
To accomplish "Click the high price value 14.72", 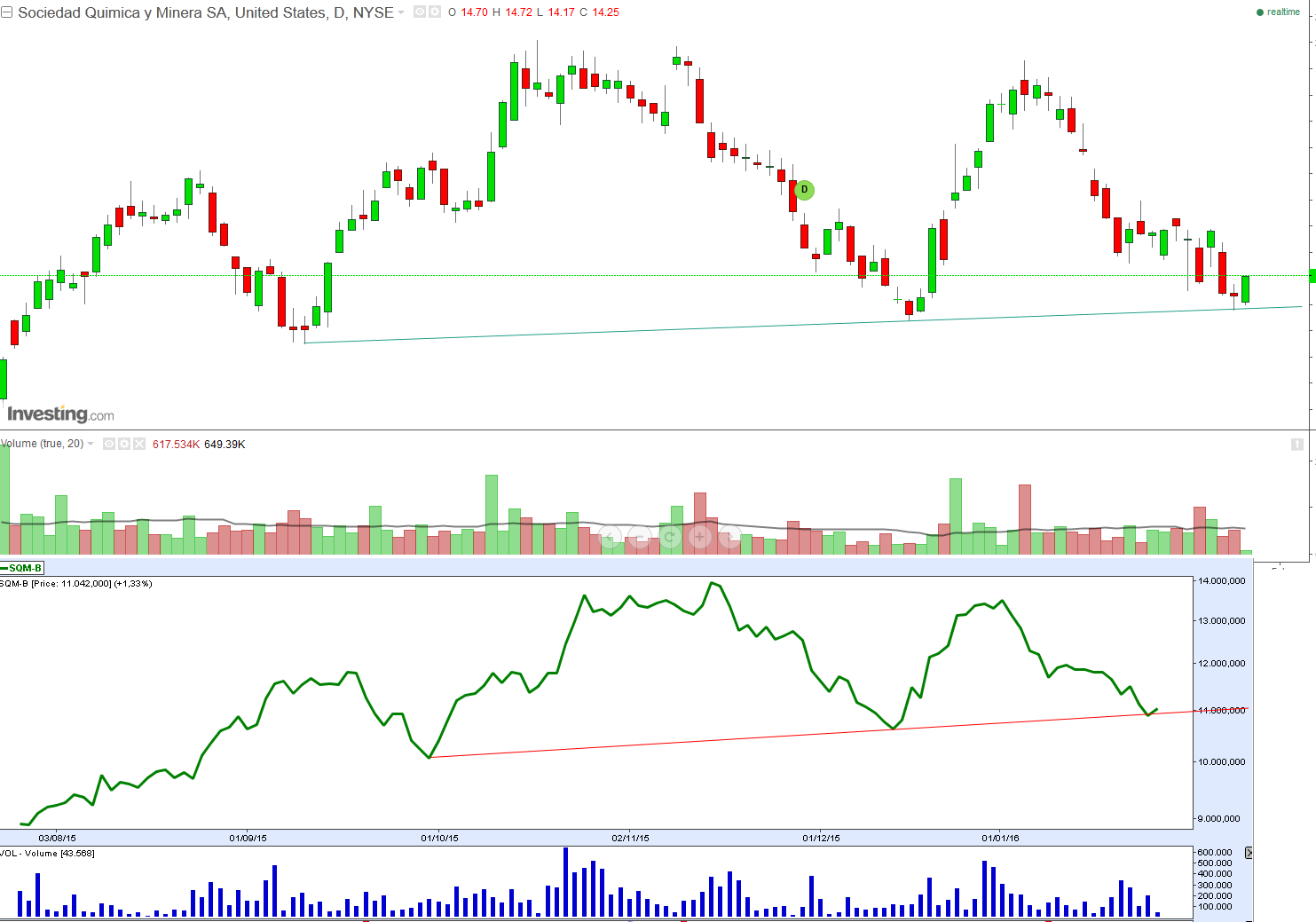I will (x=519, y=12).
